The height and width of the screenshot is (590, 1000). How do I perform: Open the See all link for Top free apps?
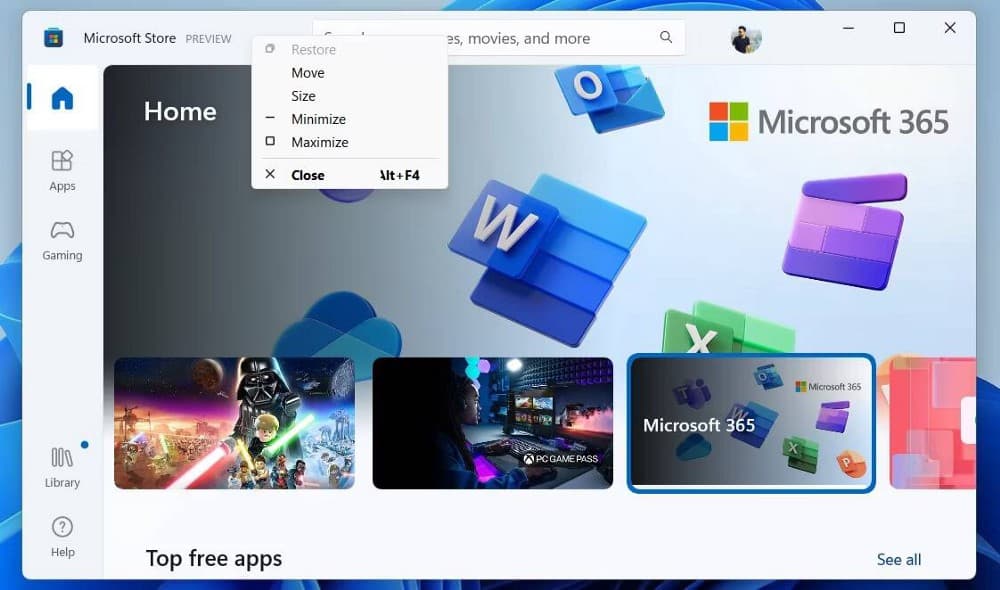[898, 559]
